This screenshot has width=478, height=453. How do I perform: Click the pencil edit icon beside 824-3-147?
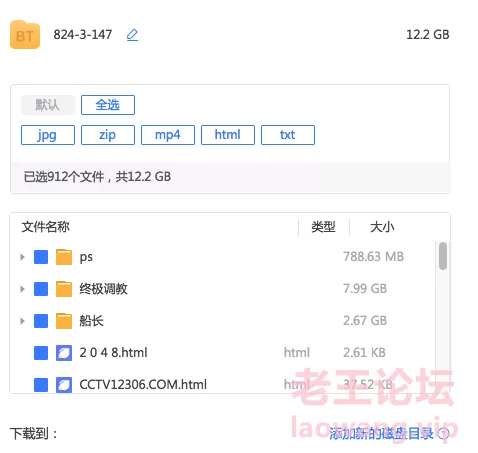pos(132,35)
